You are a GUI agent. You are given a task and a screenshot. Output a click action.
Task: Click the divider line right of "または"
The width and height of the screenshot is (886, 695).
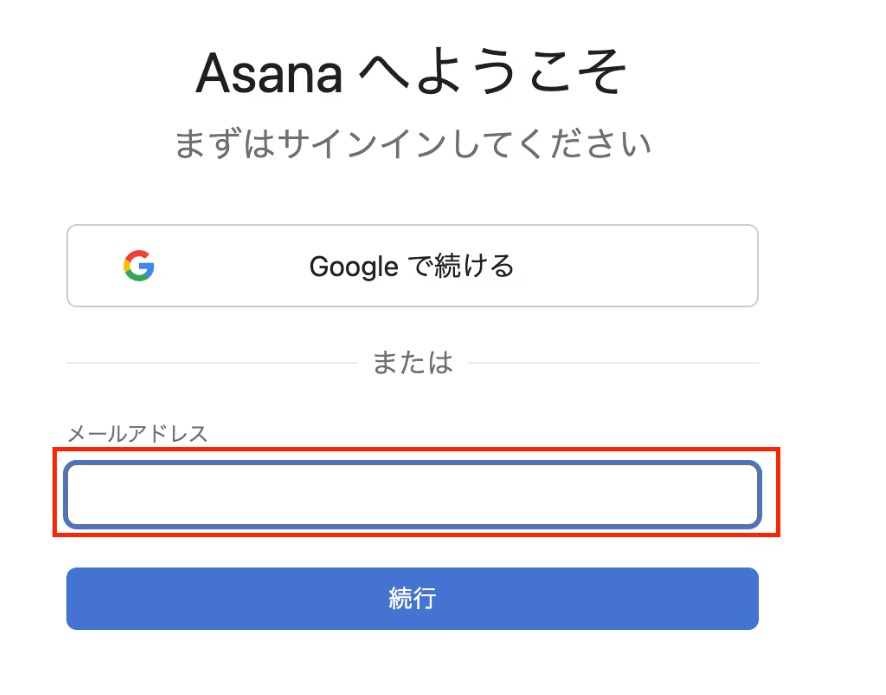pyautogui.click(x=615, y=362)
